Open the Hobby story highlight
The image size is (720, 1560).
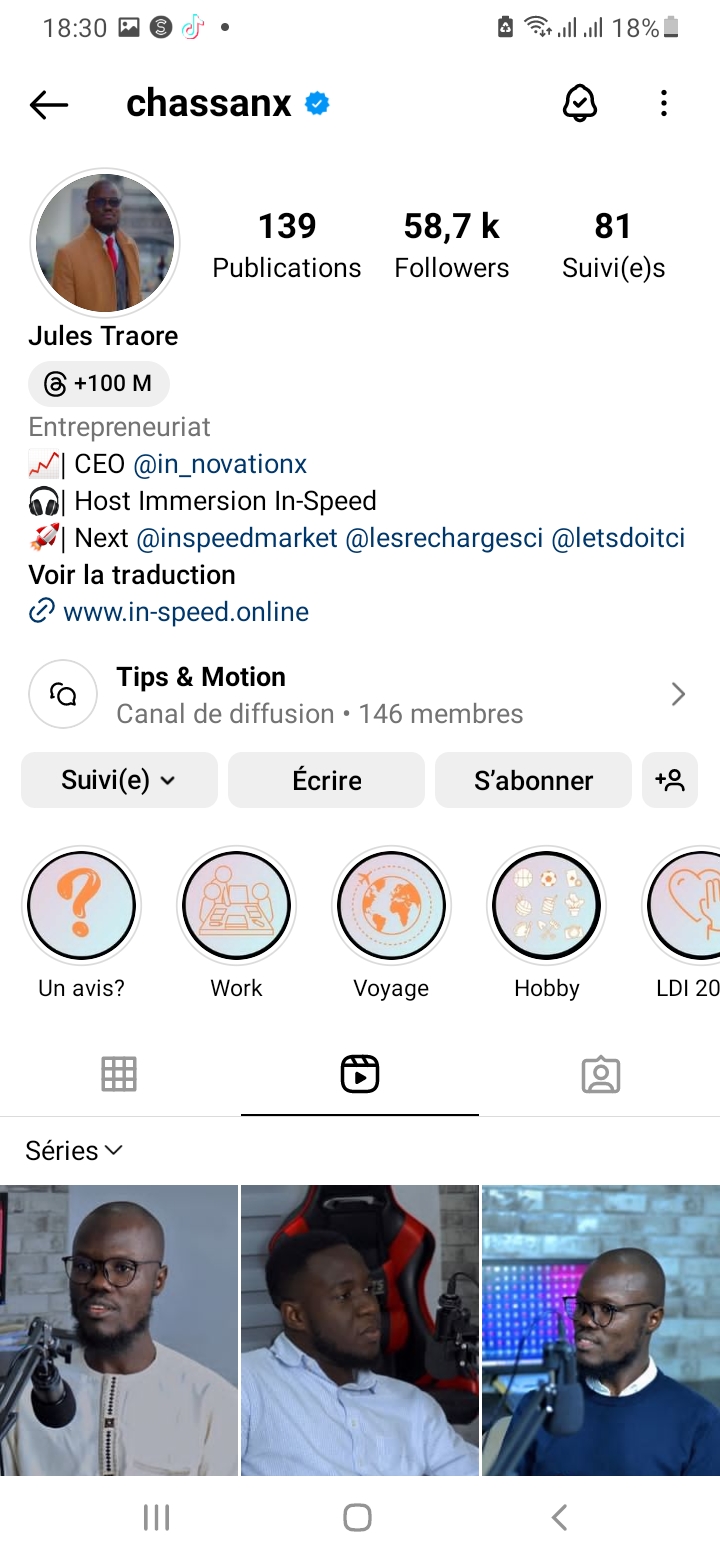point(546,907)
